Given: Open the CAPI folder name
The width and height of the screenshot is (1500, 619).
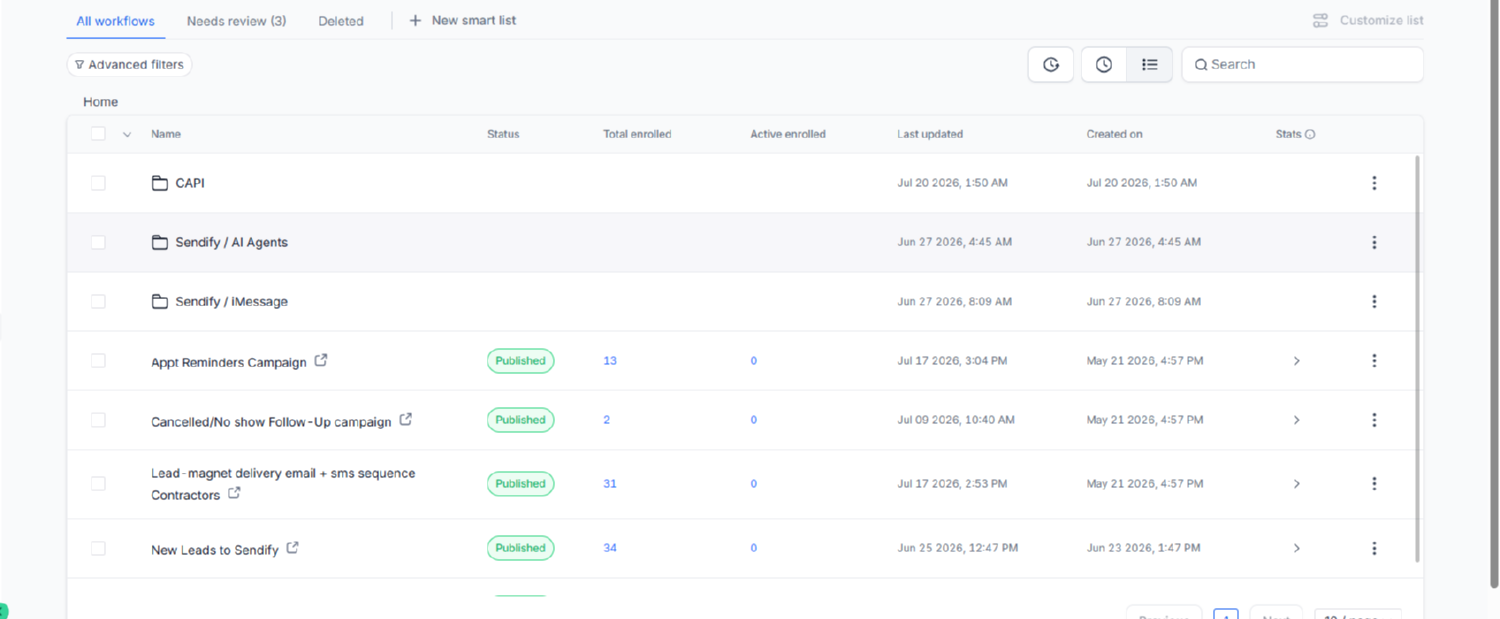Looking at the screenshot, I should pos(190,183).
